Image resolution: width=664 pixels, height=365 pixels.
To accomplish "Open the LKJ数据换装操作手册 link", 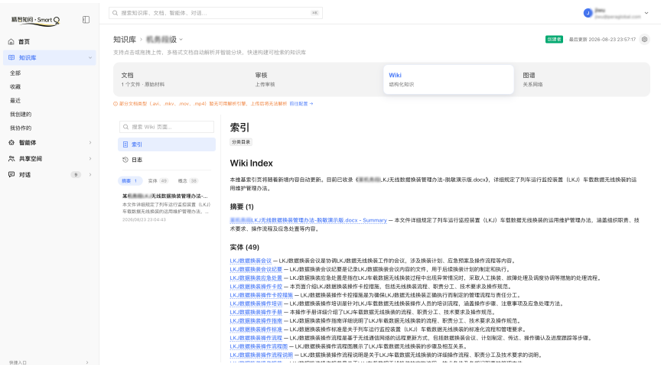I will tap(256, 312).
